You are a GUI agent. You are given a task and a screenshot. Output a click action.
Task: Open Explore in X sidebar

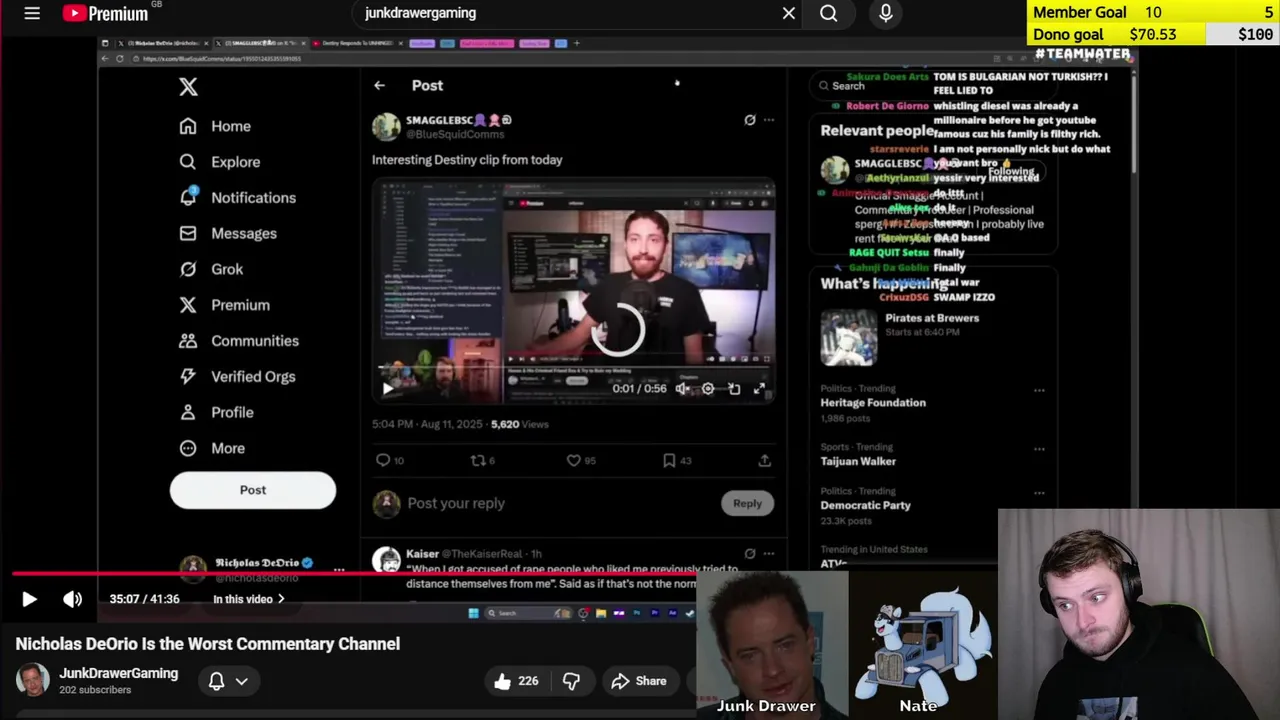click(x=220, y=162)
